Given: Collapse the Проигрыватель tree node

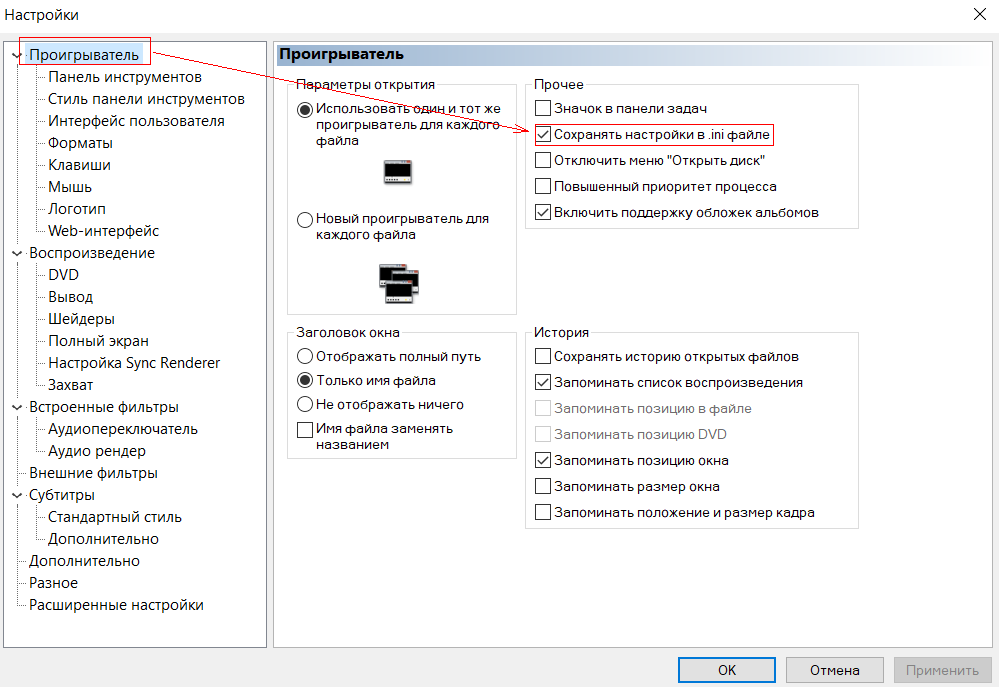Looking at the screenshot, I should [16, 55].
